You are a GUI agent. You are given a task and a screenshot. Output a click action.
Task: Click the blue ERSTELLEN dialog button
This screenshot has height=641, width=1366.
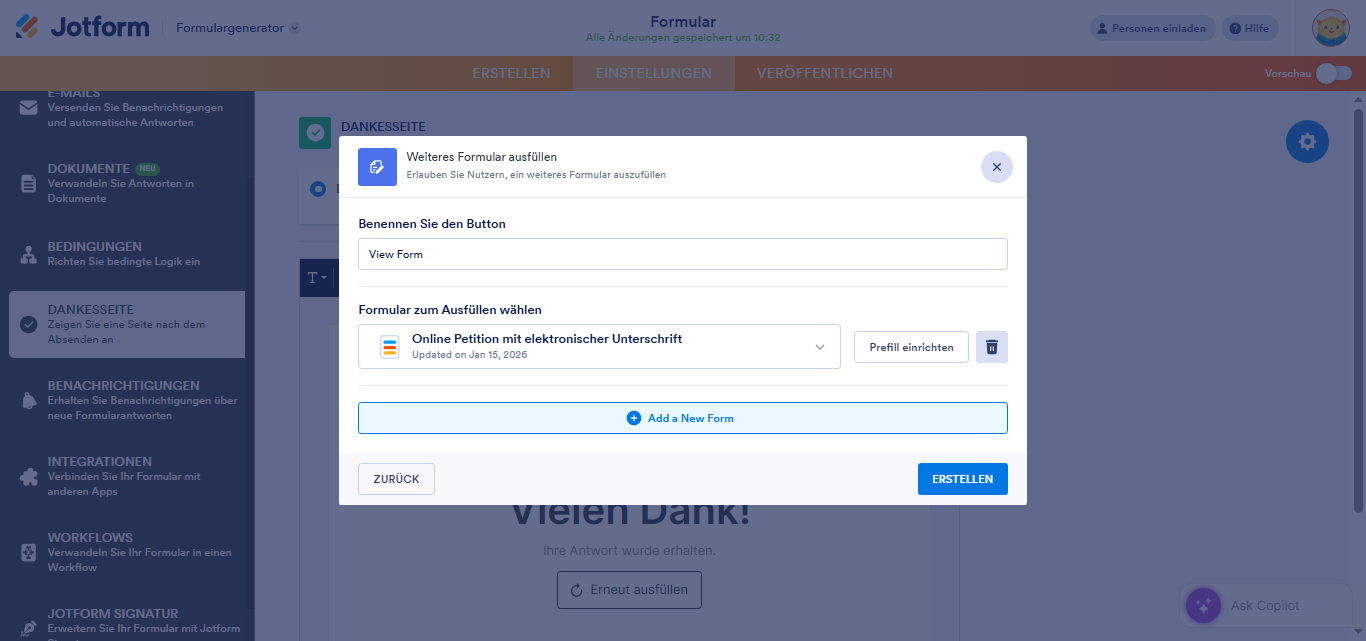click(x=963, y=479)
